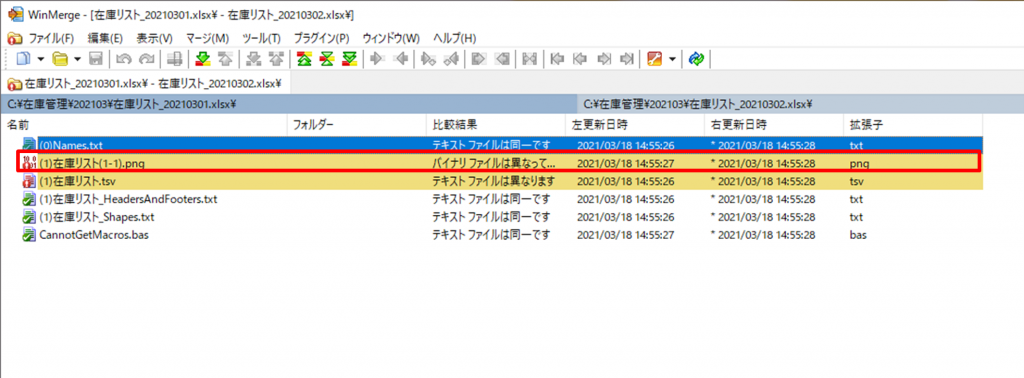Open the New document dropdown arrow
Image resolution: width=1024 pixels, height=378 pixels.
point(39,59)
